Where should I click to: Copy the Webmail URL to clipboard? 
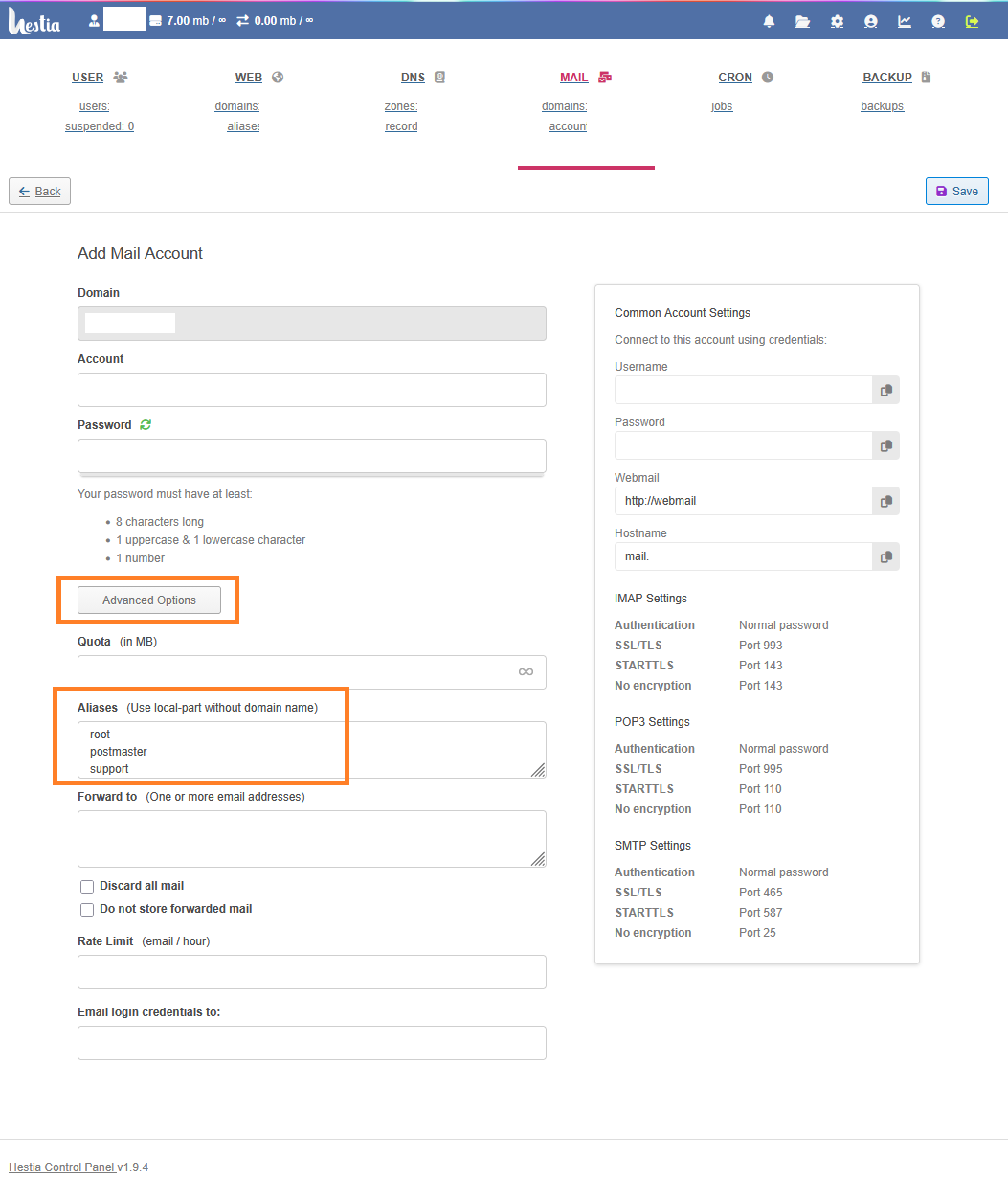tap(886, 501)
